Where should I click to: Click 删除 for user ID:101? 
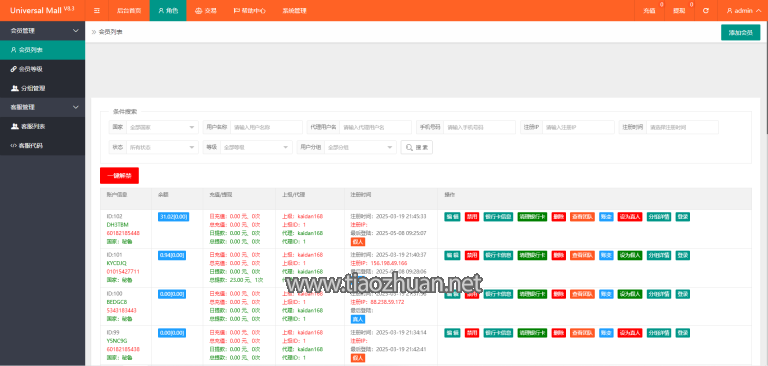point(558,255)
